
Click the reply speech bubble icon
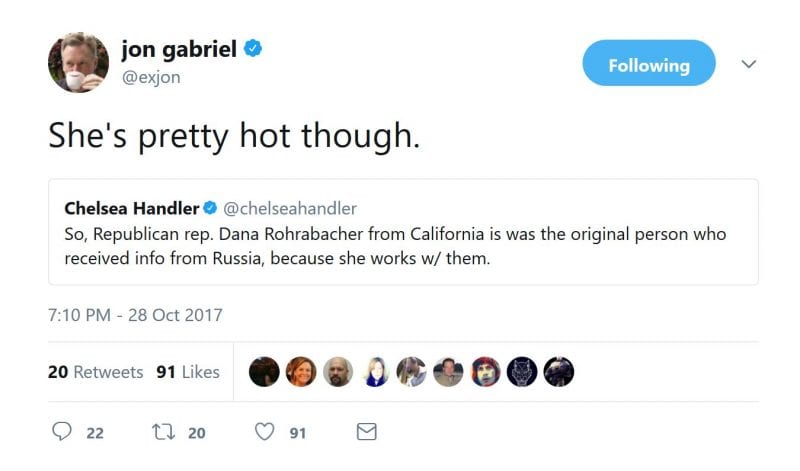click(x=62, y=433)
